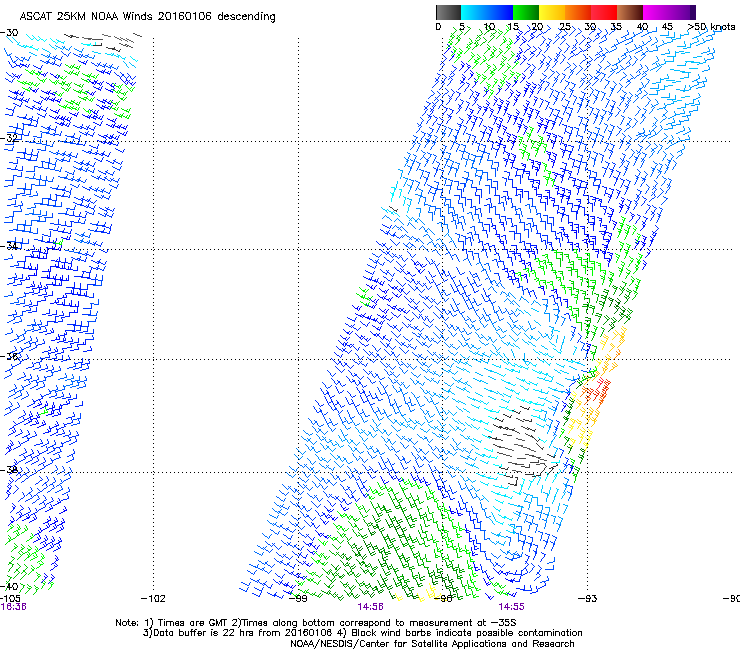Click the brown 35-40 knots legend segment
Screen dimensions: 740x650
[x=630, y=12]
